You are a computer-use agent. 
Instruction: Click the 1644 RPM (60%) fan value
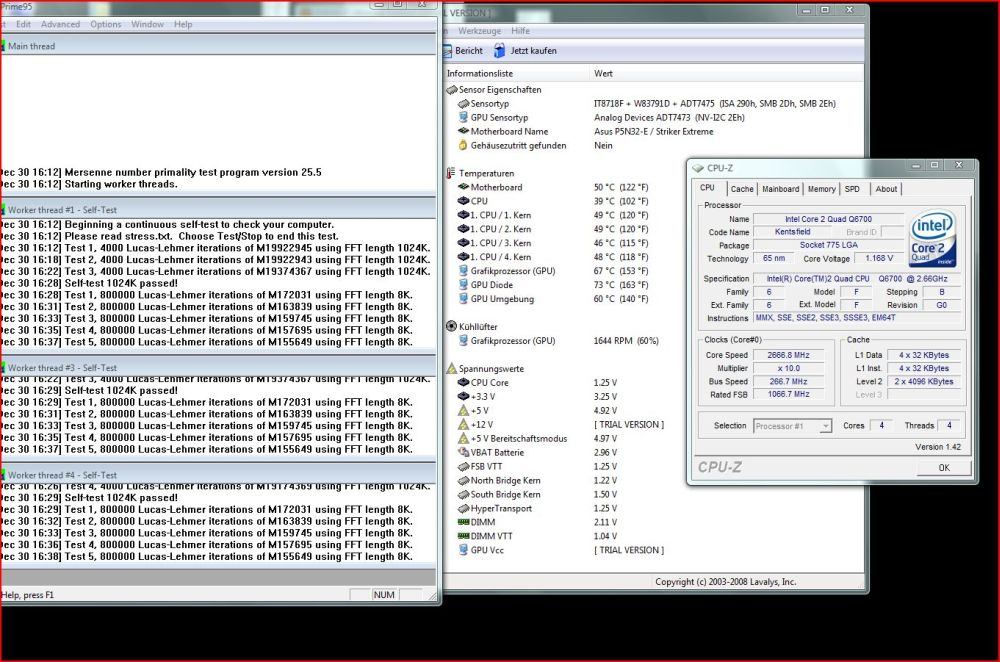point(626,341)
